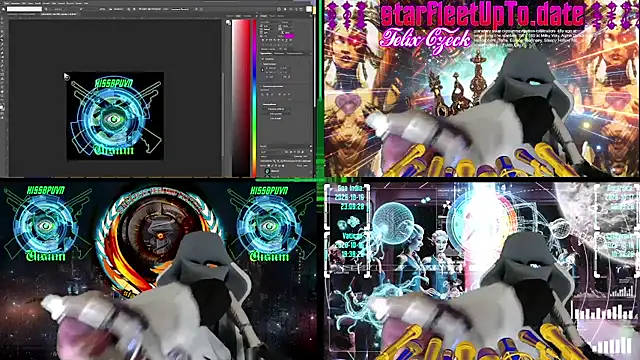Click the white font family input field
Image resolution: width=640 pixels, height=360 pixels.
click(x=24, y=9)
